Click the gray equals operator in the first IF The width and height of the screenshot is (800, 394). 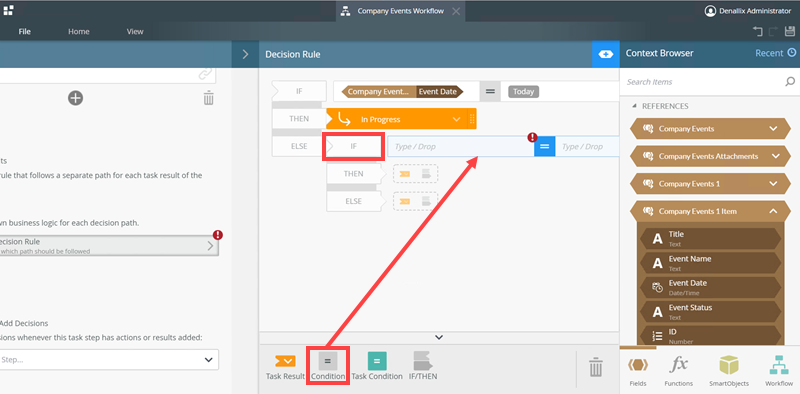[x=490, y=92]
